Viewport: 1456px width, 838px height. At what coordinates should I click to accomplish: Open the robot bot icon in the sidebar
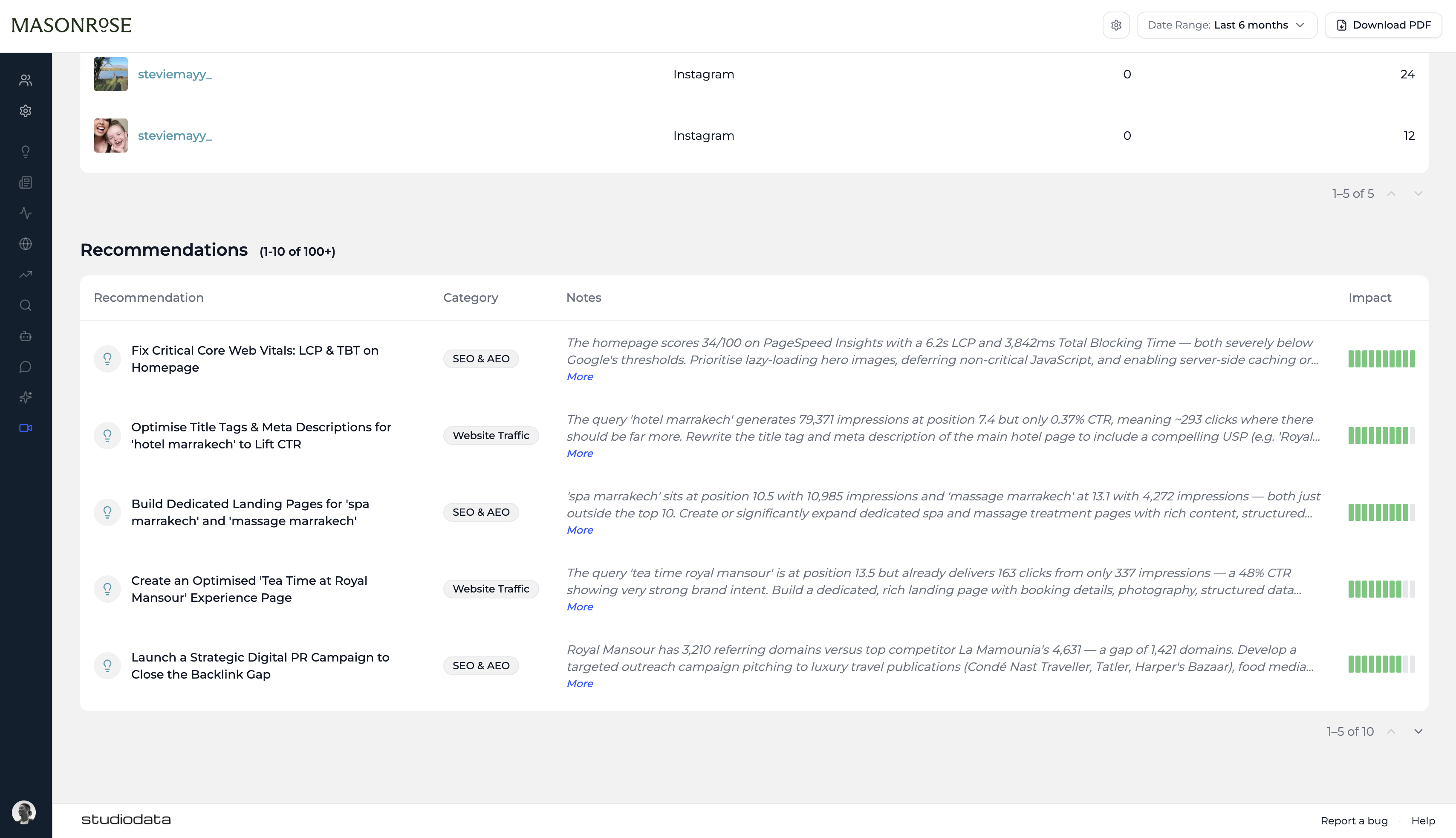(x=25, y=336)
